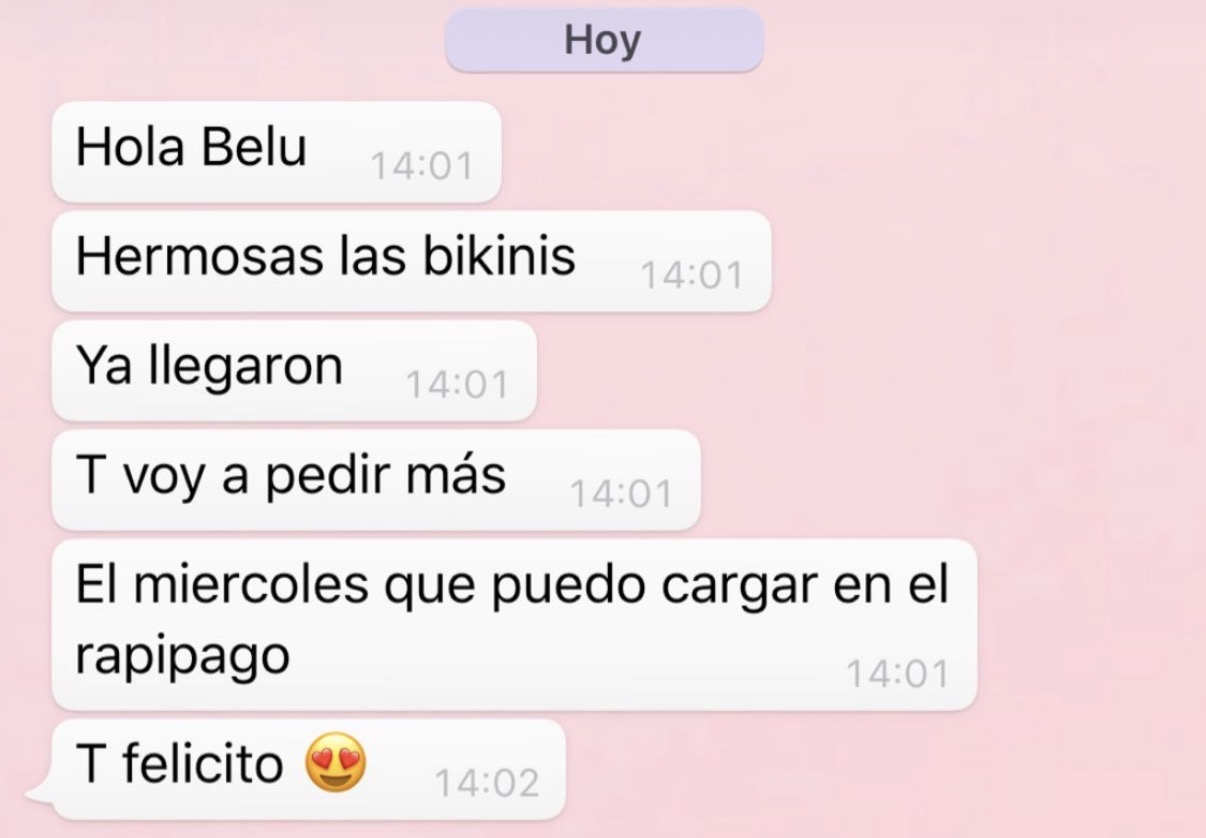Click the Hoy date label

tap(604, 41)
